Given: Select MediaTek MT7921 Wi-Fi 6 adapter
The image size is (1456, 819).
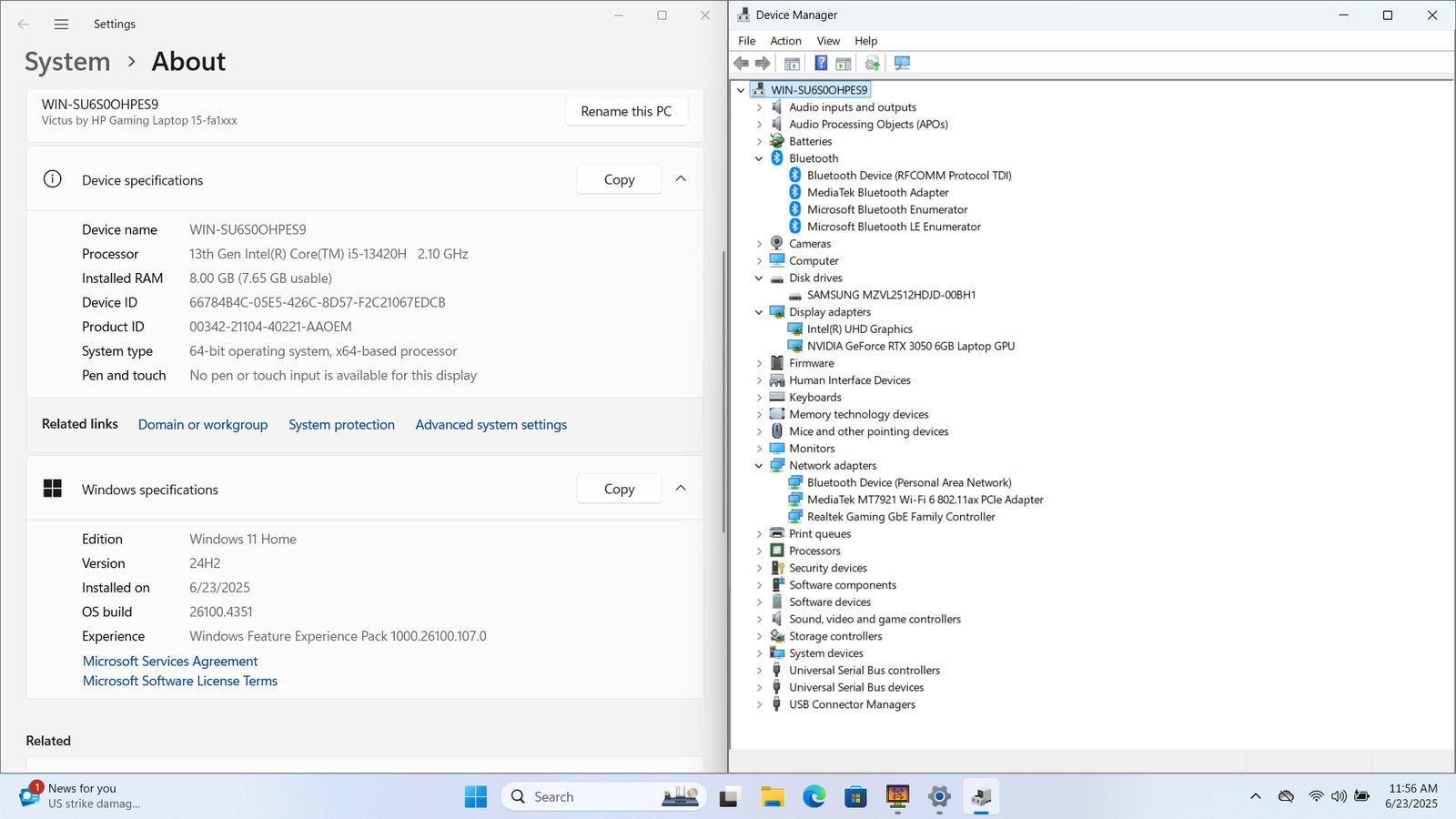Looking at the screenshot, I should [x=925, y=500].
